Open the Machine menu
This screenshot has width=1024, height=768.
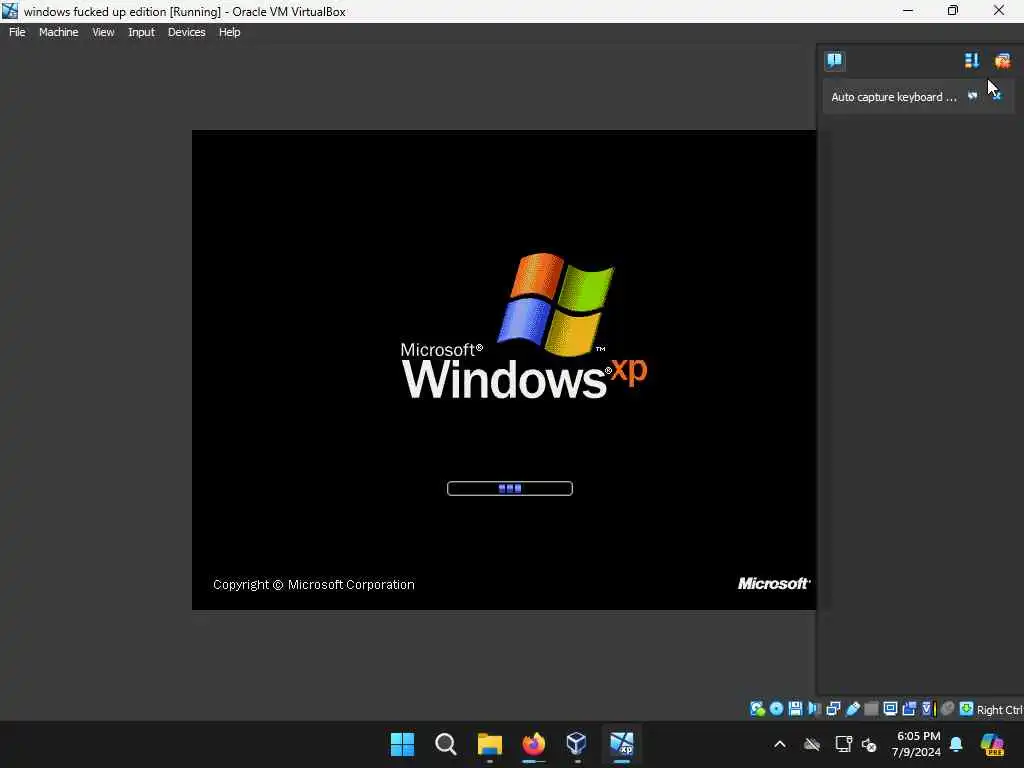tap(58, 32)
